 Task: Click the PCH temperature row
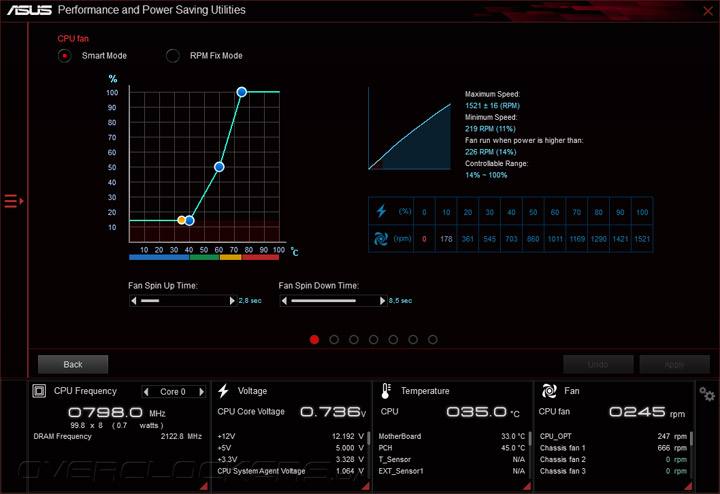pos(451,448)
